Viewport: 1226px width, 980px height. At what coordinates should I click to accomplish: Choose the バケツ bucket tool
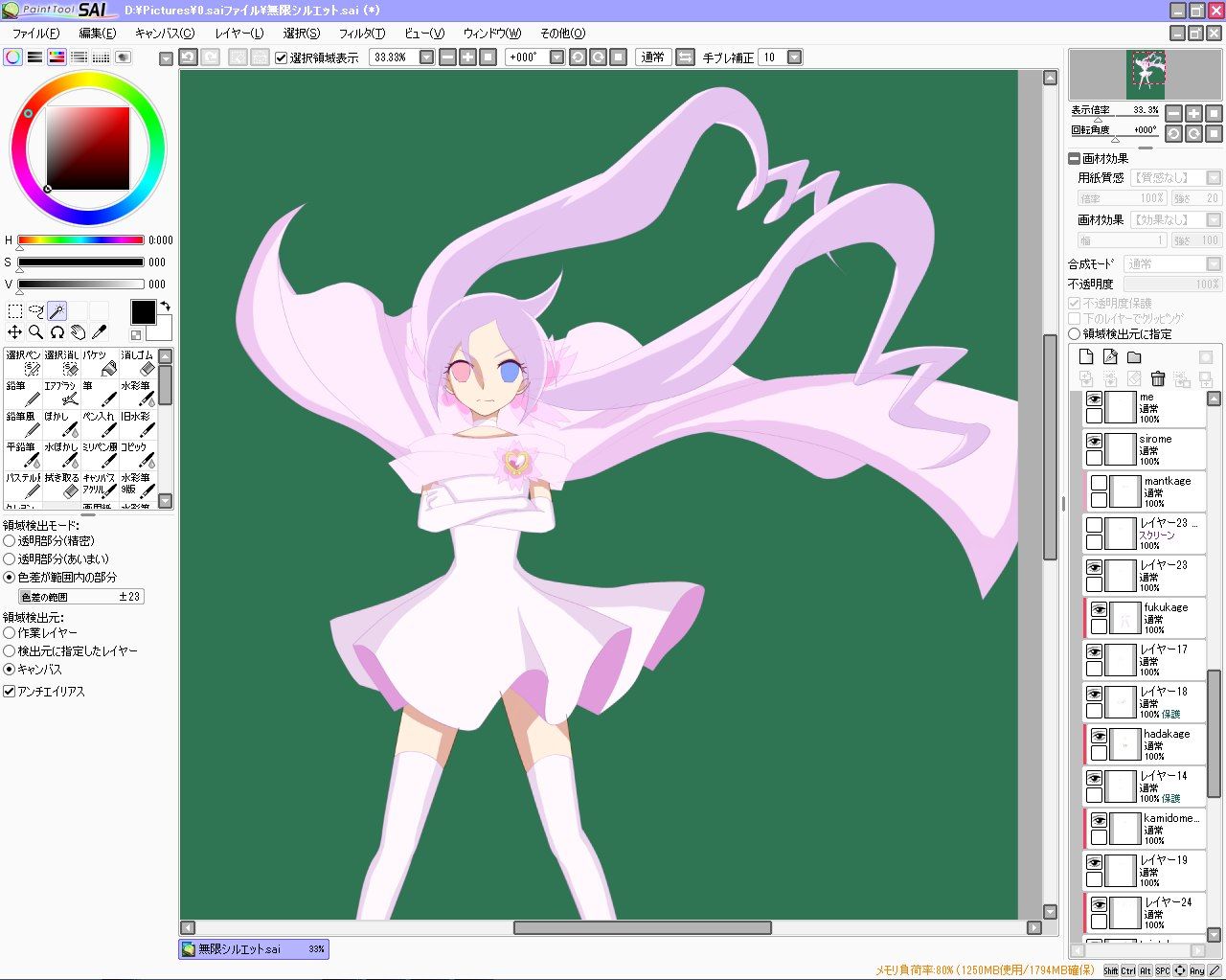click(100, 362)
